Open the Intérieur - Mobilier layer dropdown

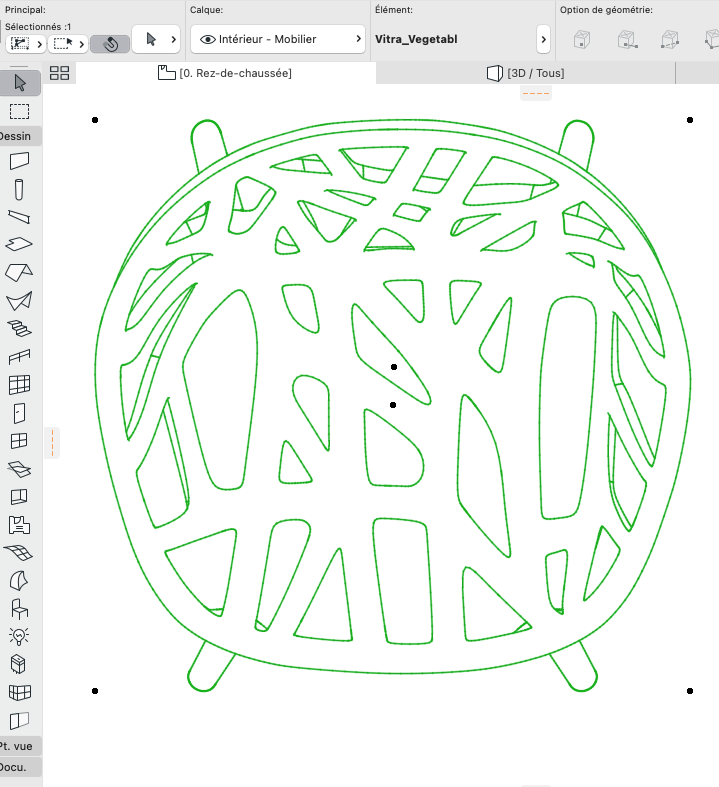(x=278, y=39)
